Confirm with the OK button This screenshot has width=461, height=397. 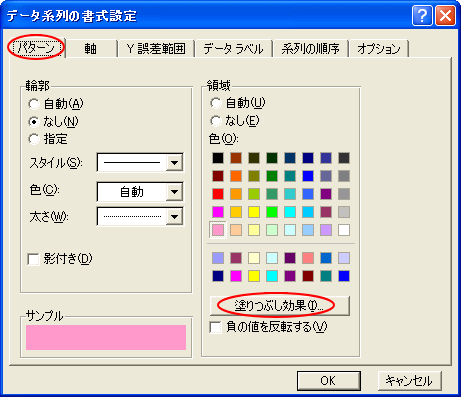coord(329,381)
